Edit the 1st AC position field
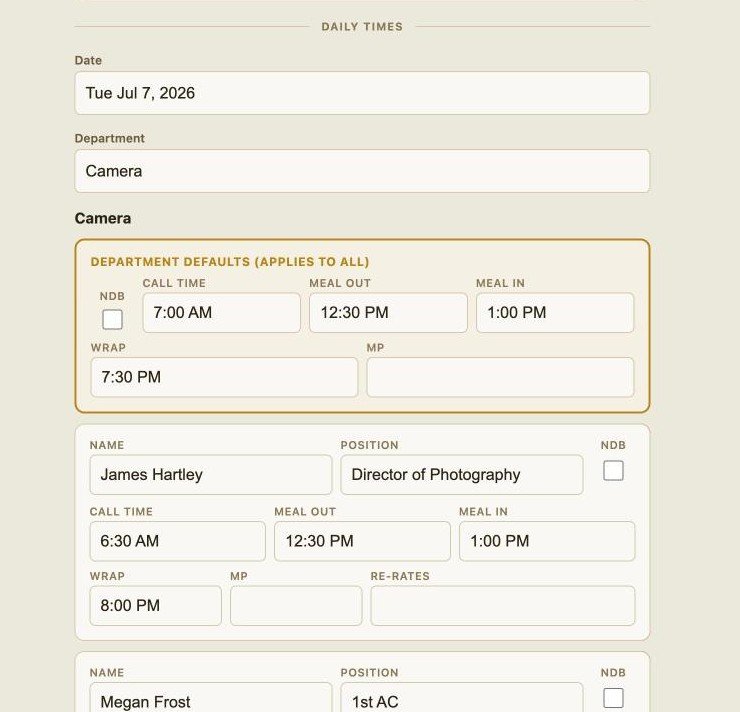This screenshot has width=740, height=712. (462, 698)
